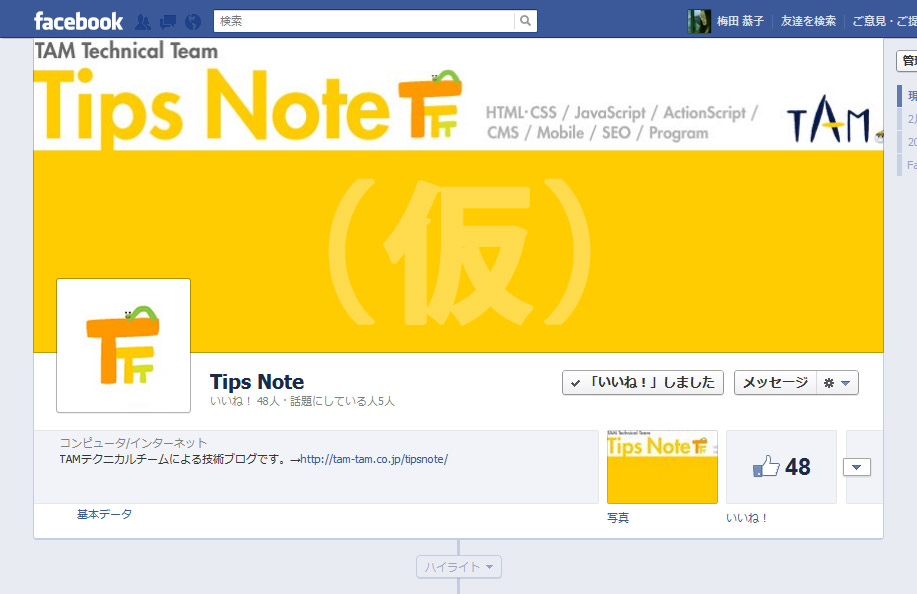The width and height of the screenshot is (917, 594).
Task: Expand the apps row dropdown arrow
Action: pos(857,467)
